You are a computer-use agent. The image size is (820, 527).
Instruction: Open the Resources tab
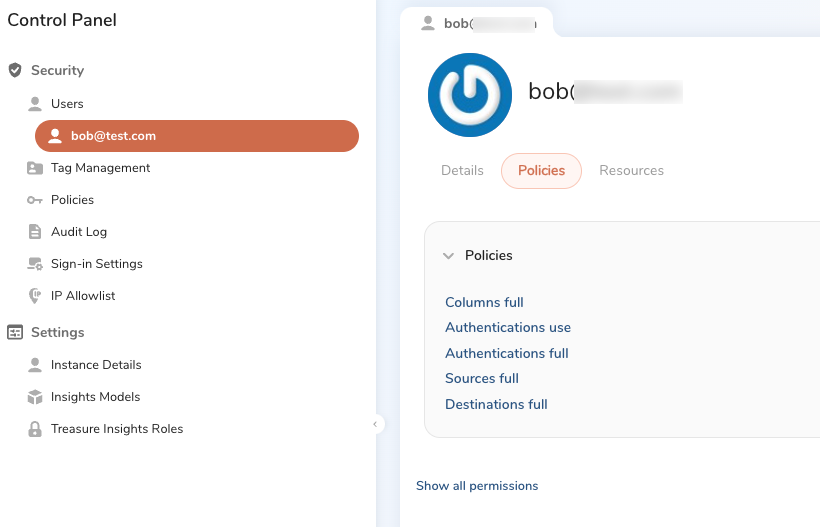click(631, 171)
